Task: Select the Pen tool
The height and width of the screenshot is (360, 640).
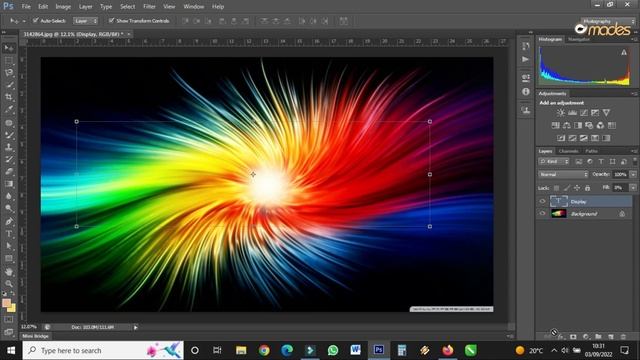Action: [x=9, y=222]
